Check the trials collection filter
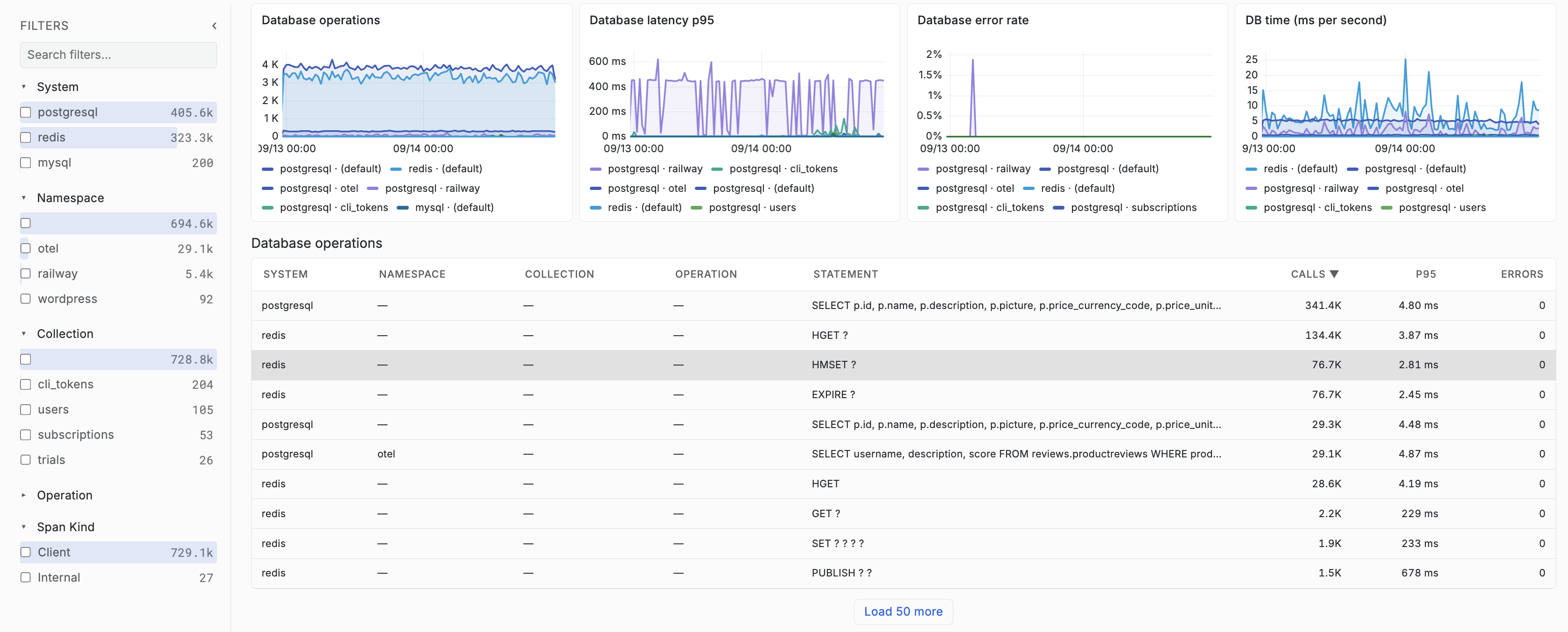The image size is (1568, 632). [x=26, y=460]
